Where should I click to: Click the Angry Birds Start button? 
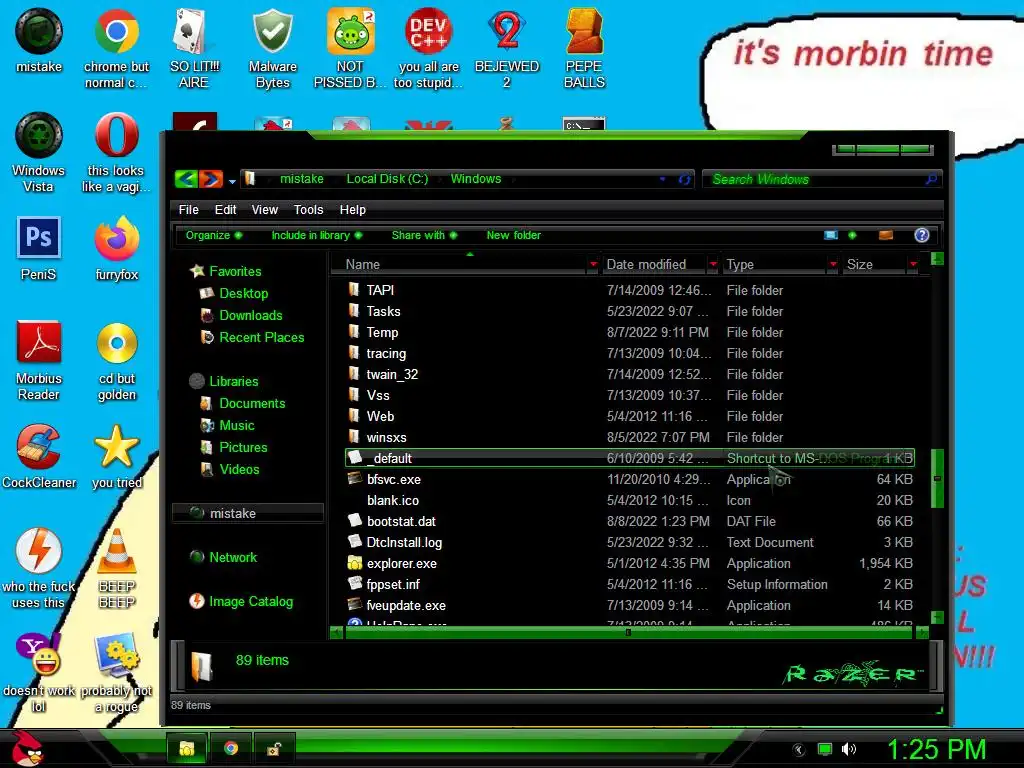pyautogui.click(x=27, y=748)
